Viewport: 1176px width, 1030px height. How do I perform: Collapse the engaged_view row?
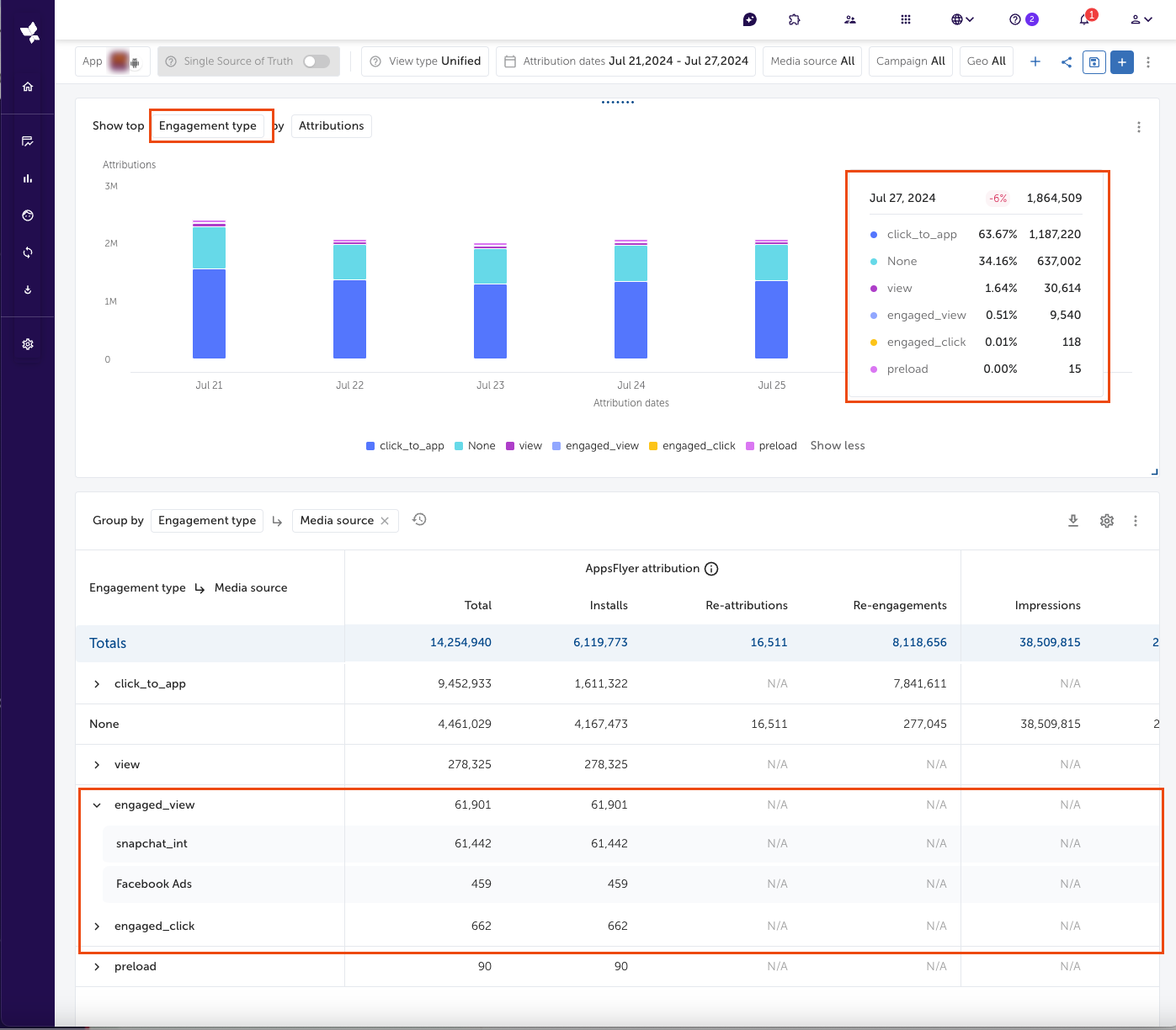click(97, 805)
